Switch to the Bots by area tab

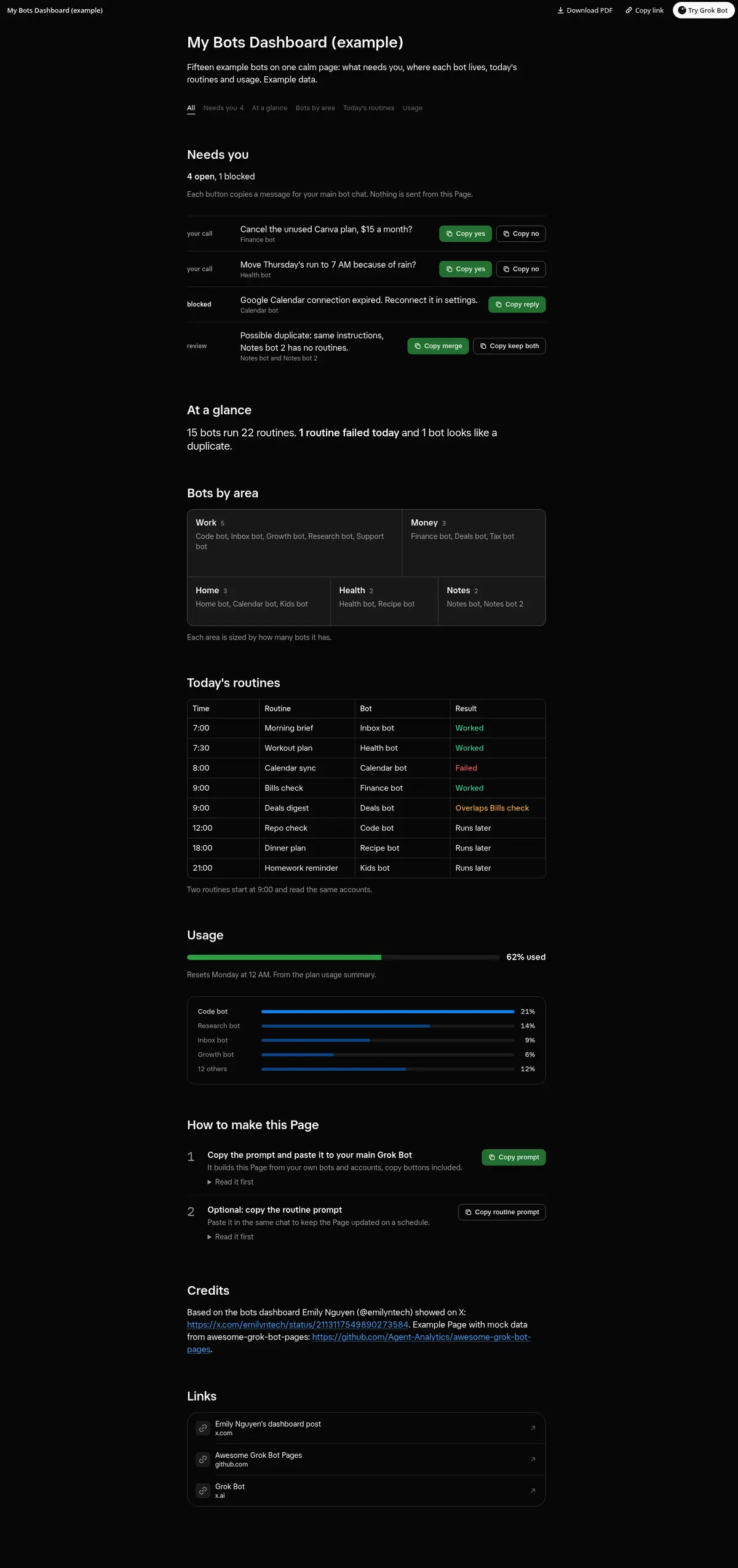coord(315,108)
